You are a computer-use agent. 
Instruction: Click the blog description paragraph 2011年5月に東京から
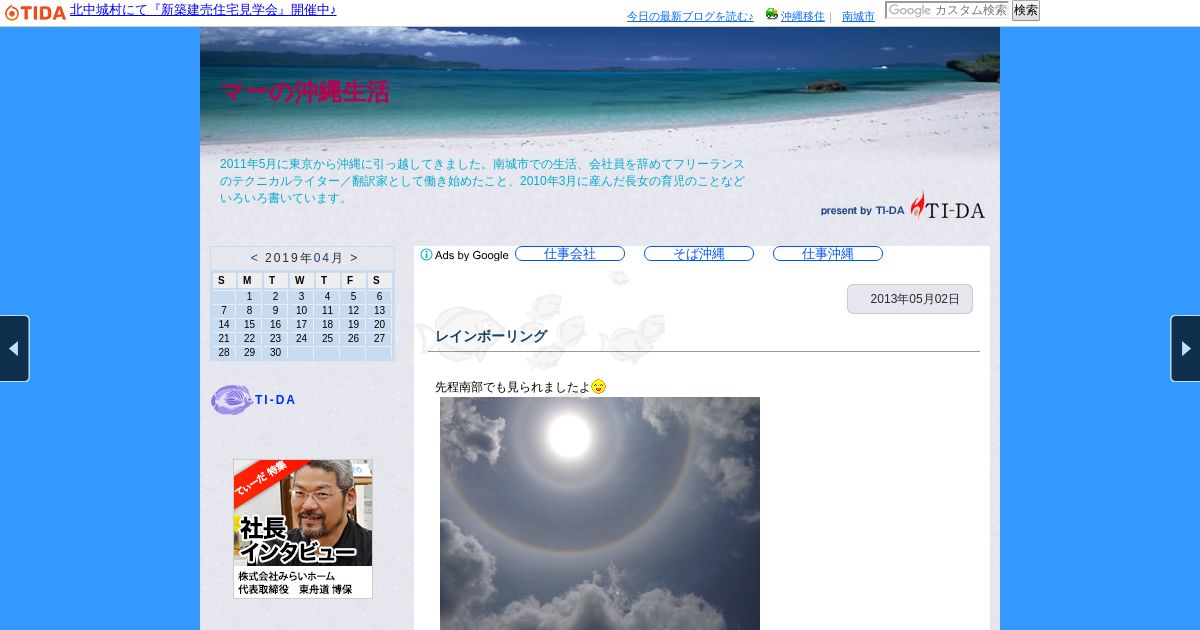pyautogui.click(x=482, y=181)
